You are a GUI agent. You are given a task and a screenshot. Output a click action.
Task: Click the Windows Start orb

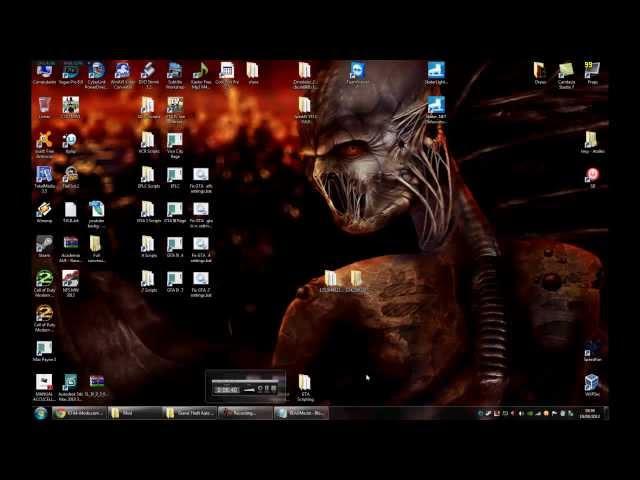pyautogui.click(x=40, y=413)
